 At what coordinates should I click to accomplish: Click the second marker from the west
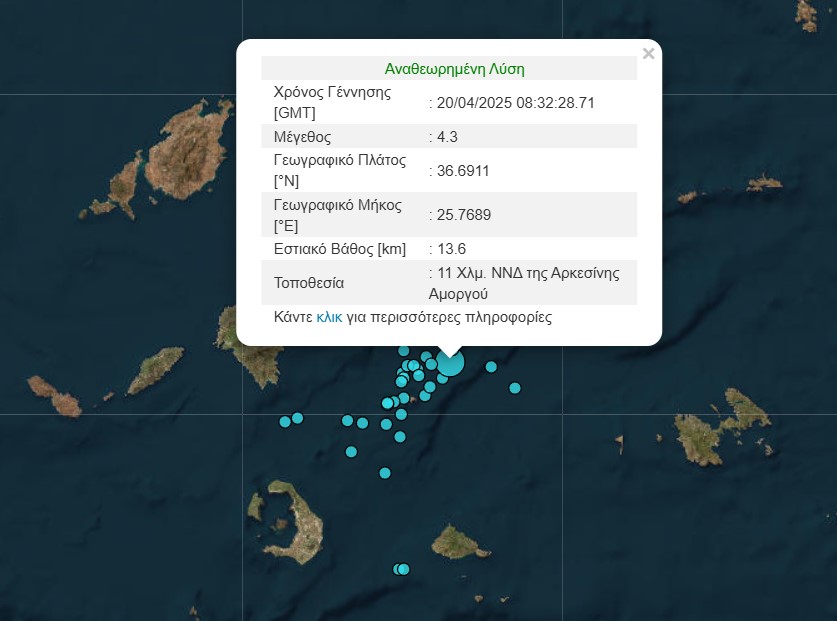[297, 418]
